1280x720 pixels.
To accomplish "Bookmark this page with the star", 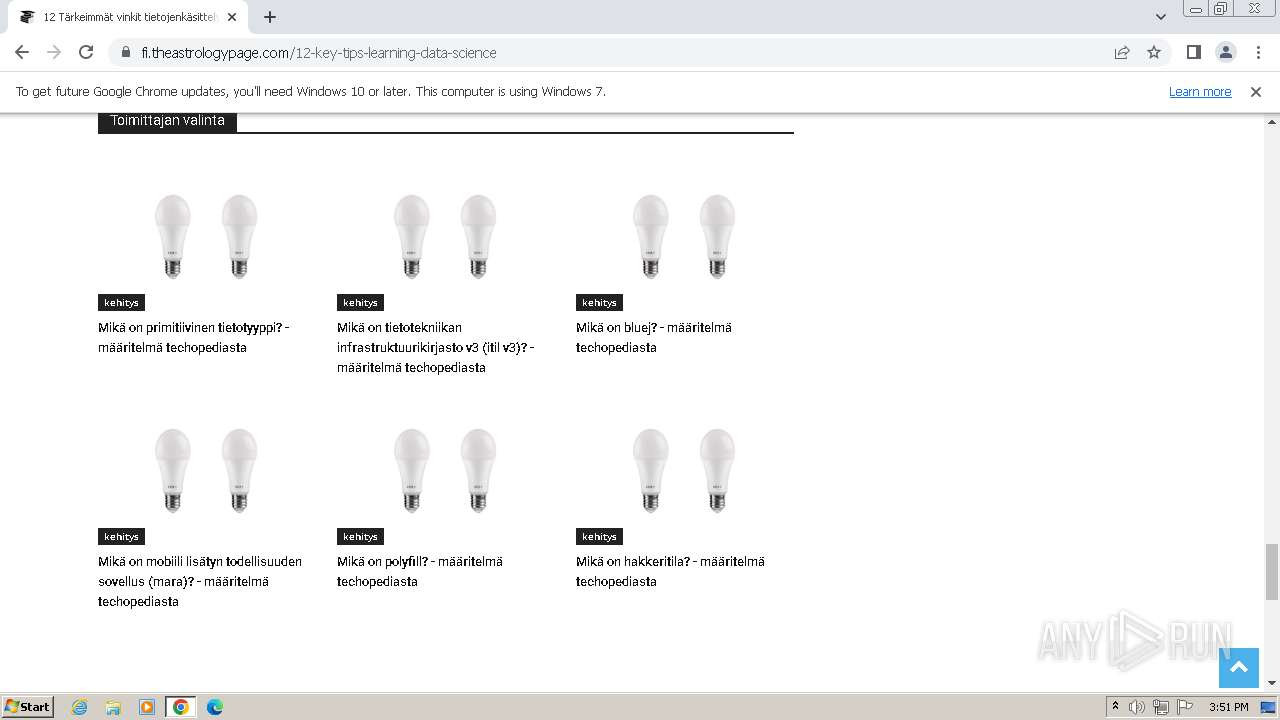I will pos(1154,52).
